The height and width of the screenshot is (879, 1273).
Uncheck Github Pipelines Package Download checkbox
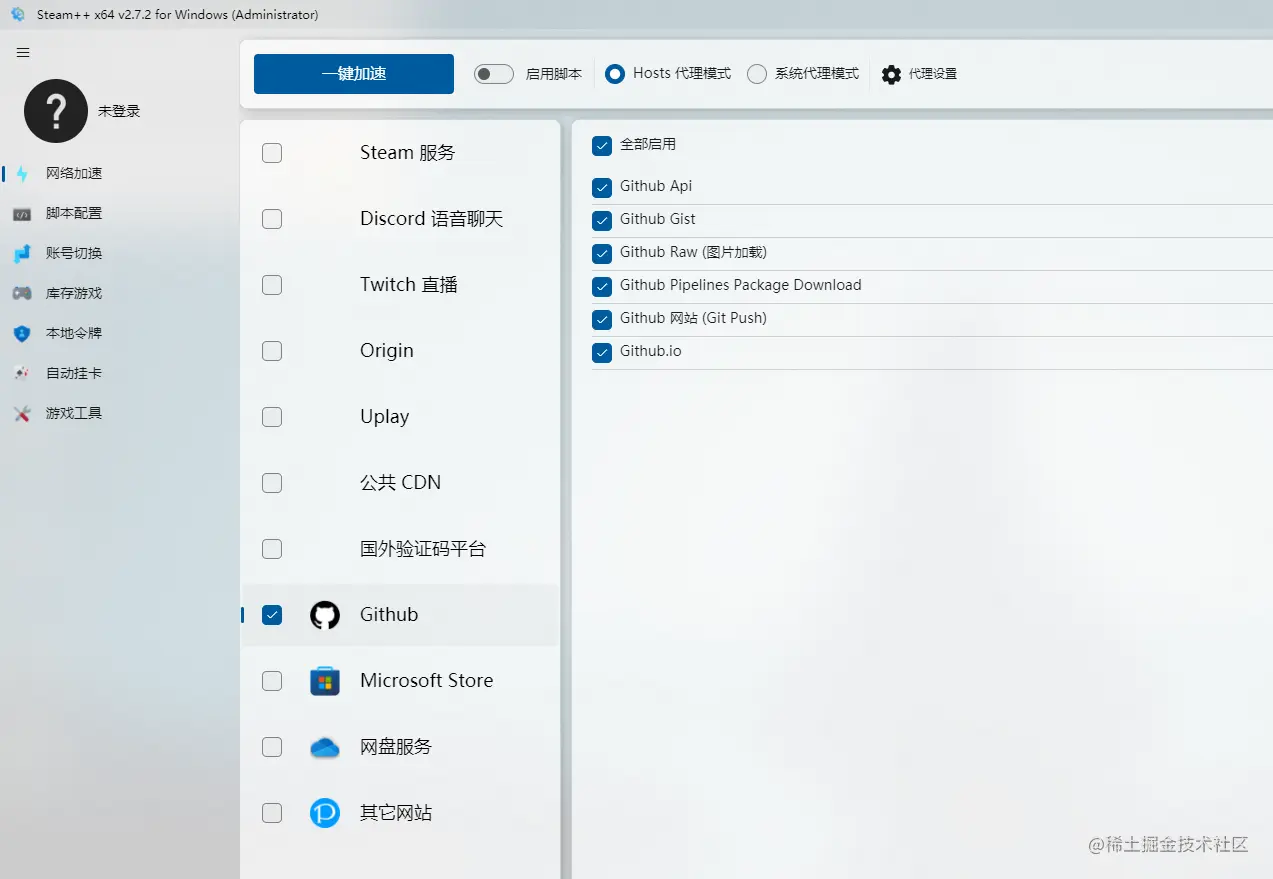click(602, 286)
